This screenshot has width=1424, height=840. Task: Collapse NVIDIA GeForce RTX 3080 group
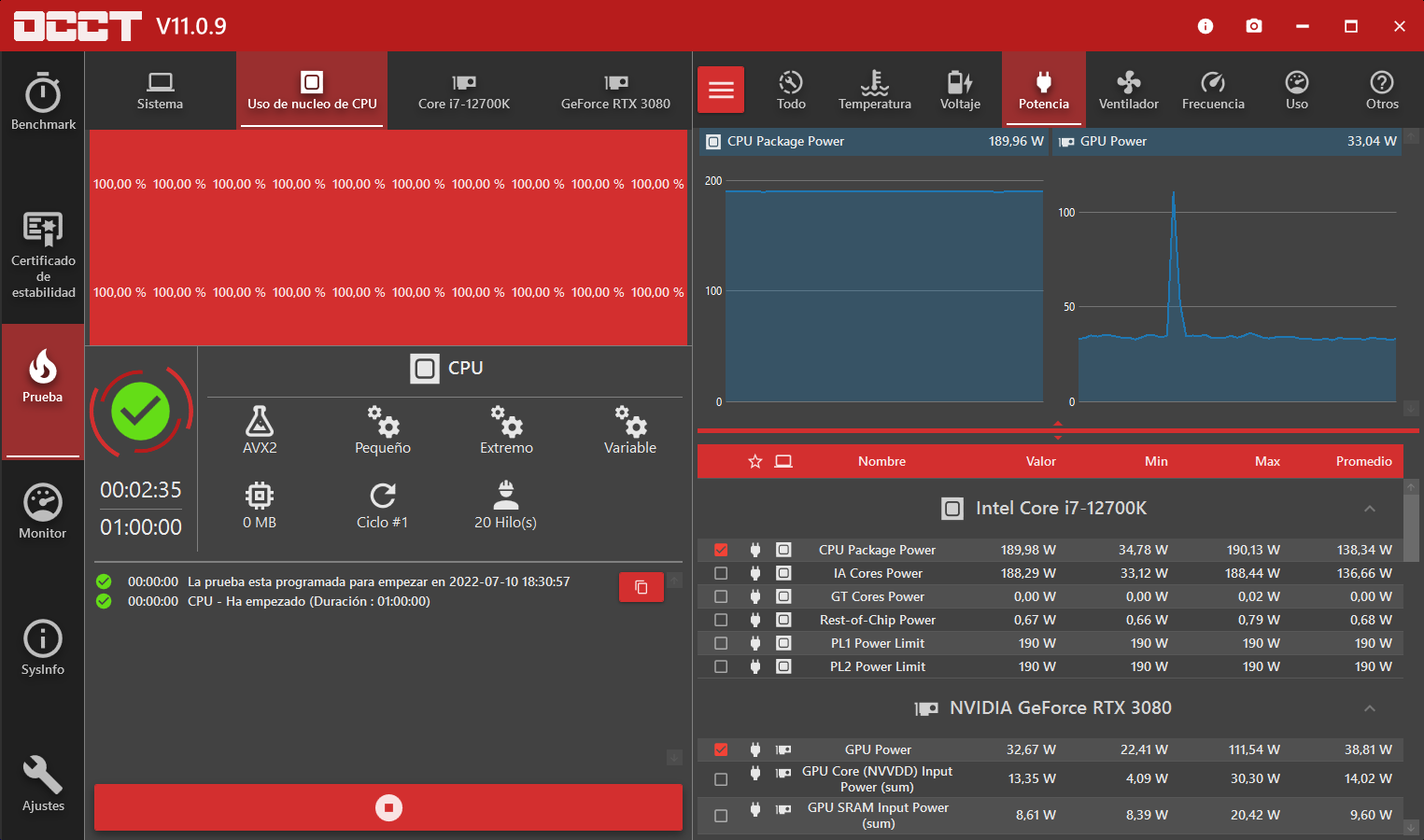pos(1370,708)
